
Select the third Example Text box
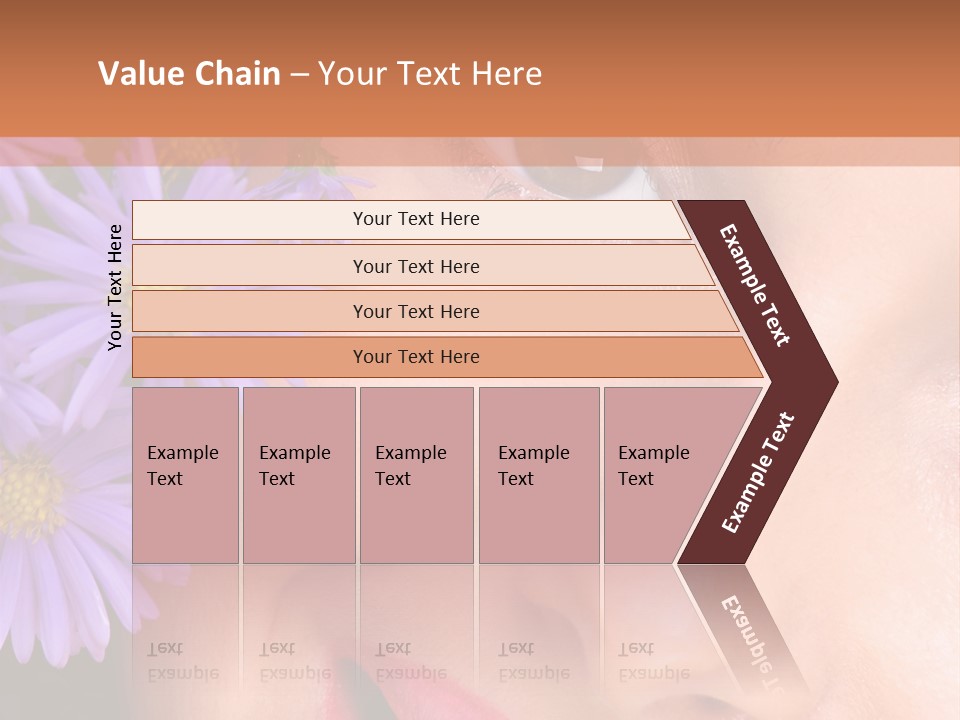click(416, 475)
